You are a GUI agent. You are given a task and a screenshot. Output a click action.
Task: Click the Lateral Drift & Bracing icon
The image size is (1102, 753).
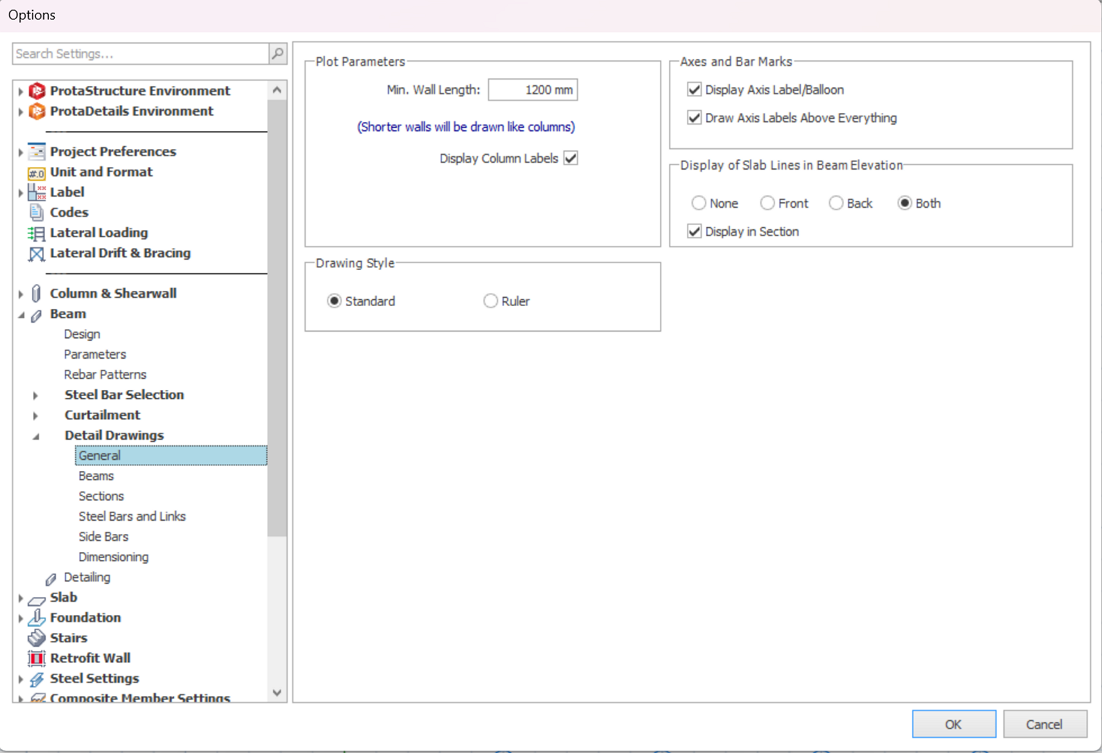click(x=37, y=253)
